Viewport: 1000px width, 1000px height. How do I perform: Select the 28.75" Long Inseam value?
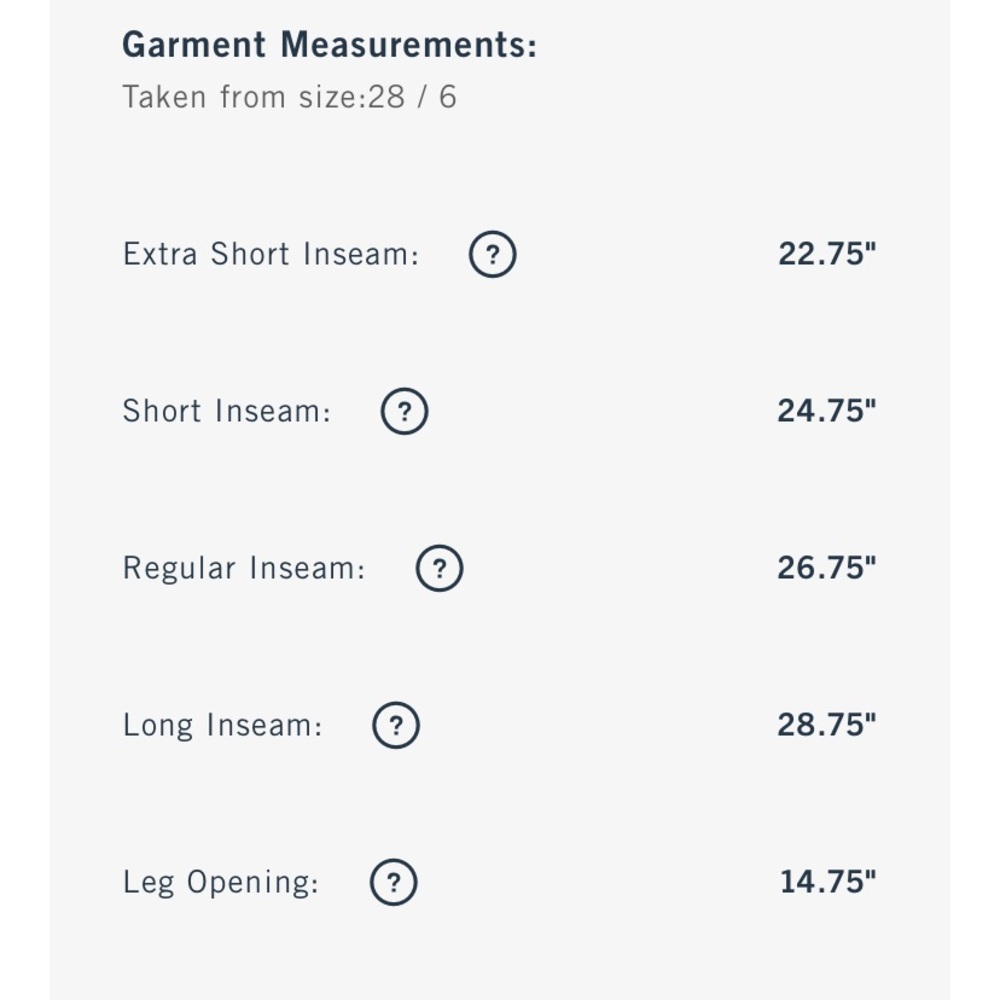coord(827,725)
